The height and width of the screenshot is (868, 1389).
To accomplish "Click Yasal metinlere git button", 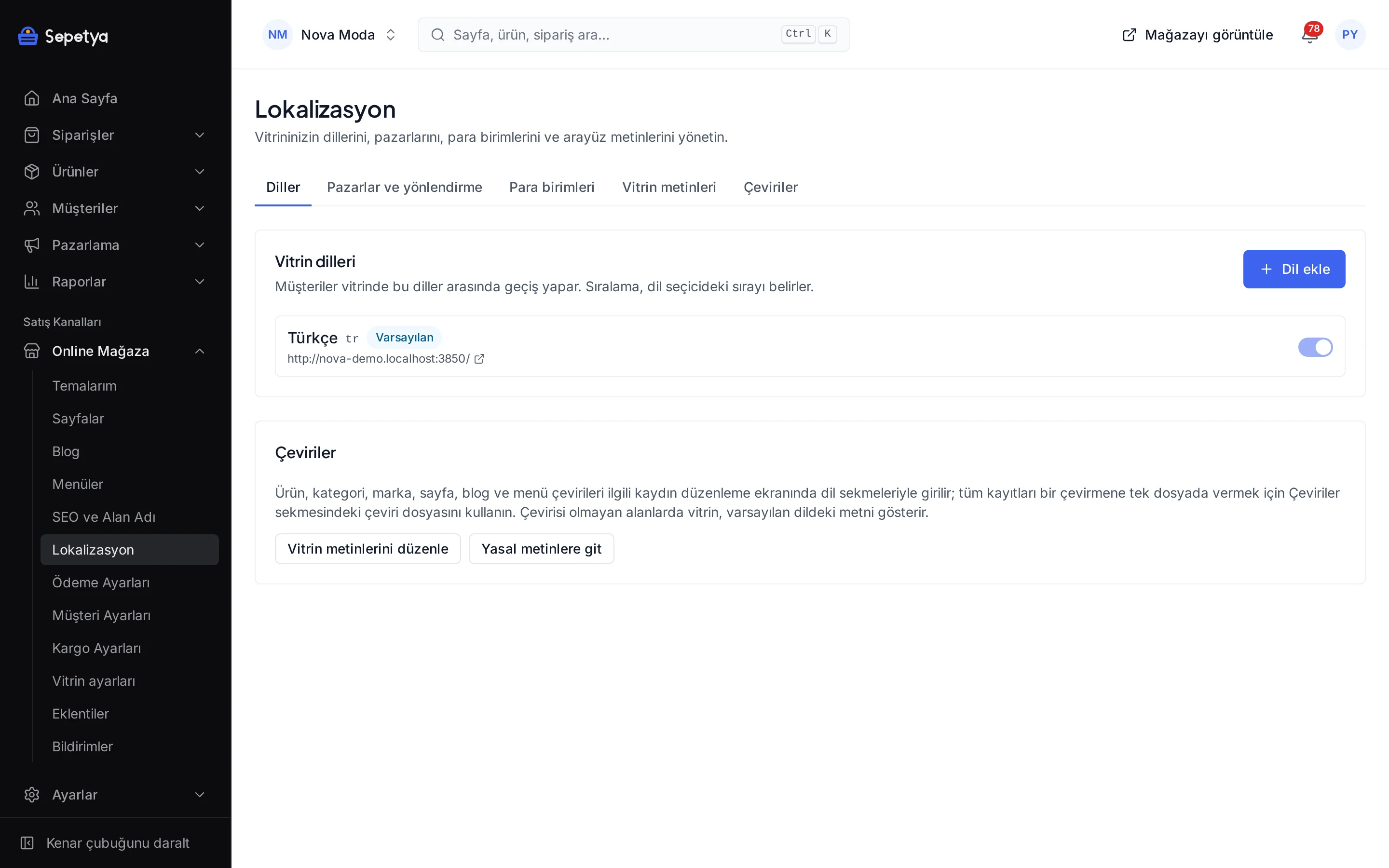I will 541,549.
